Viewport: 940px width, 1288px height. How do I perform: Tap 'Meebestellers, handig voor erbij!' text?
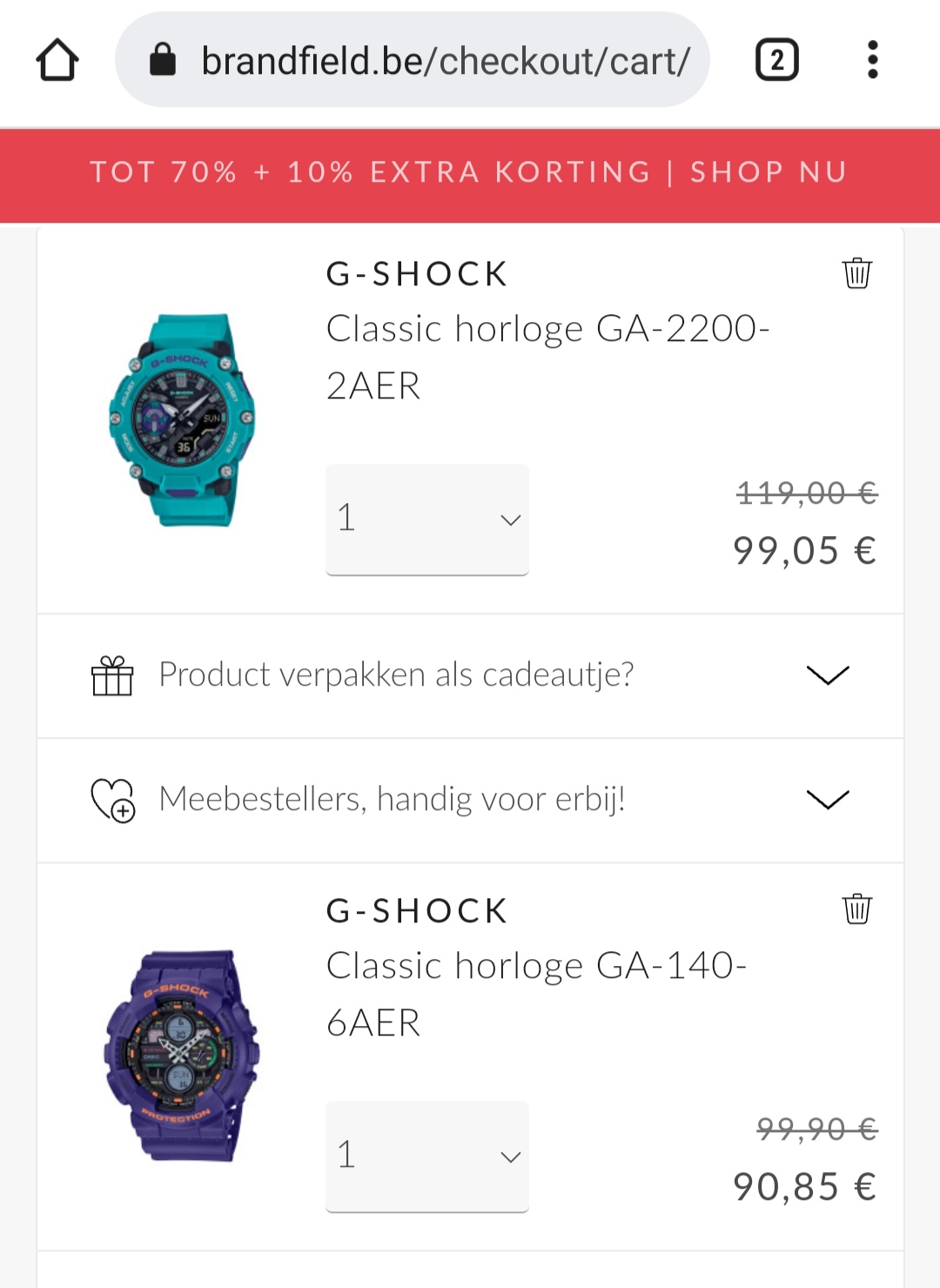pos(393,799)
